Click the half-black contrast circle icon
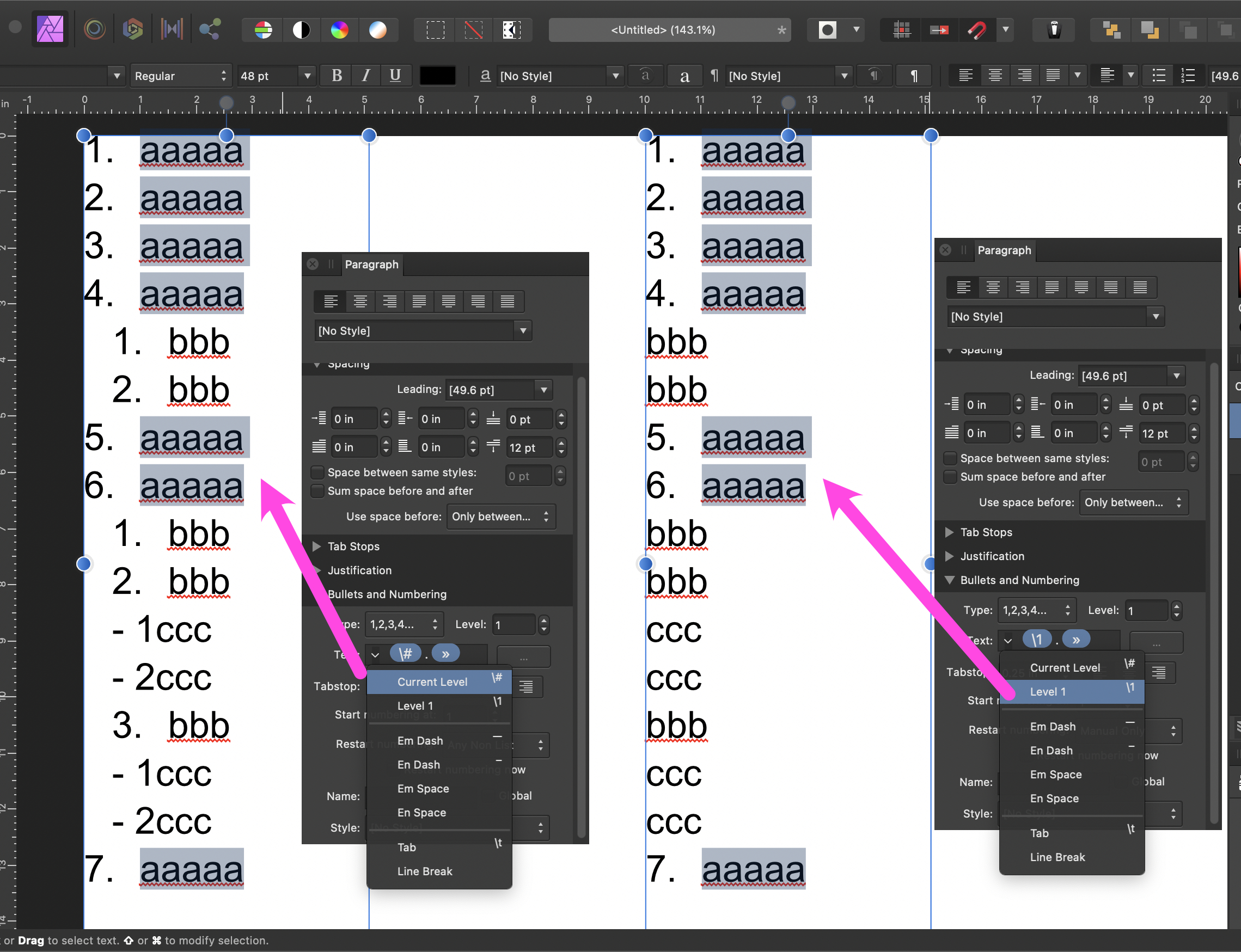The image size is (1241, 952). (301, 30)
